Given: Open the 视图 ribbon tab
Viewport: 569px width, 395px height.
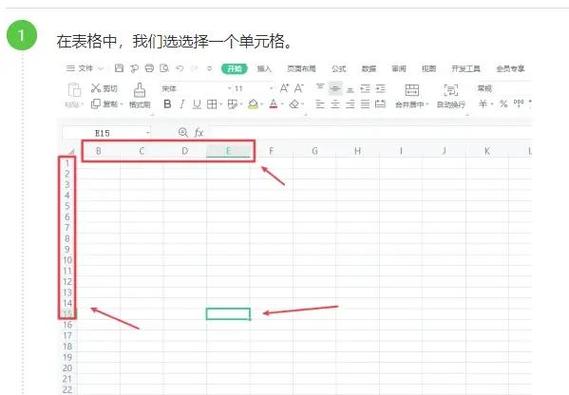Looking at the screenshot, I should pyautogui.click(x=429, y=69).
